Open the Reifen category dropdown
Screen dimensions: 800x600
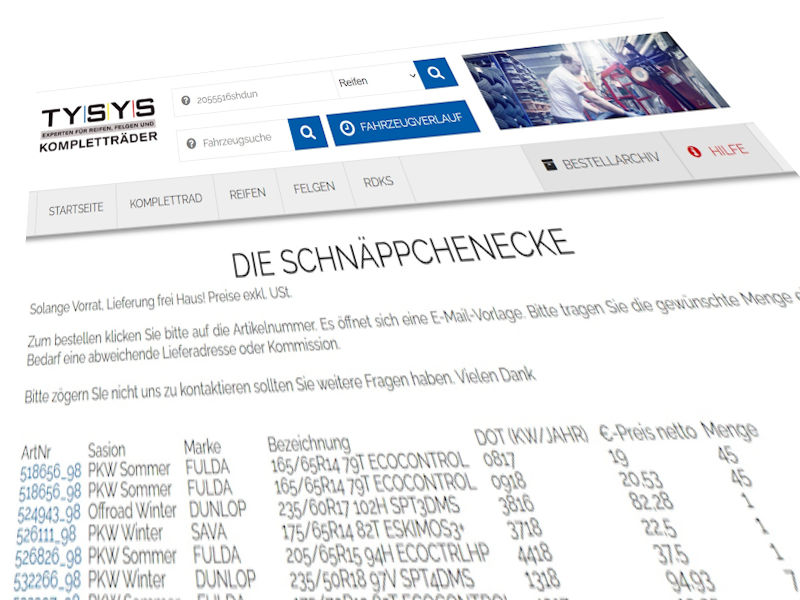377,80
